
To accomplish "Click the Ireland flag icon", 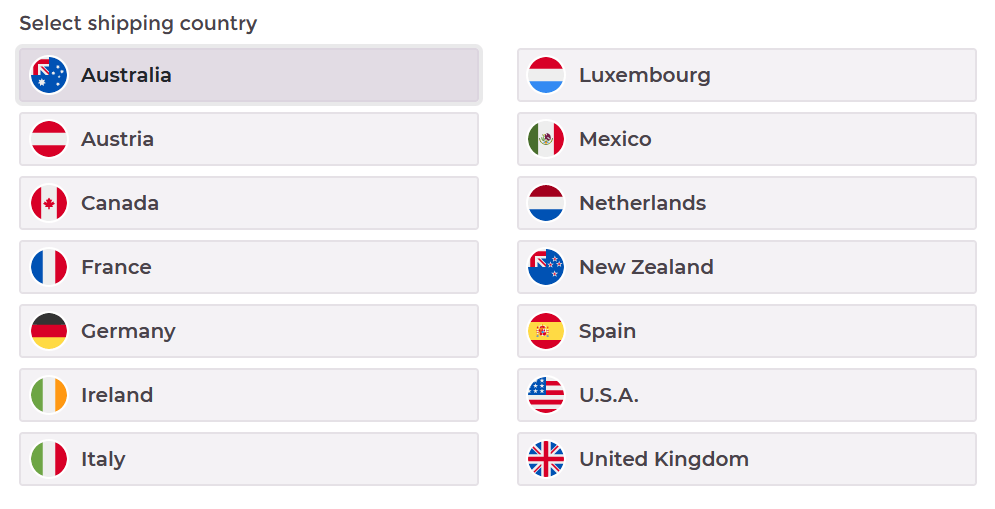I will click(49, 395).
